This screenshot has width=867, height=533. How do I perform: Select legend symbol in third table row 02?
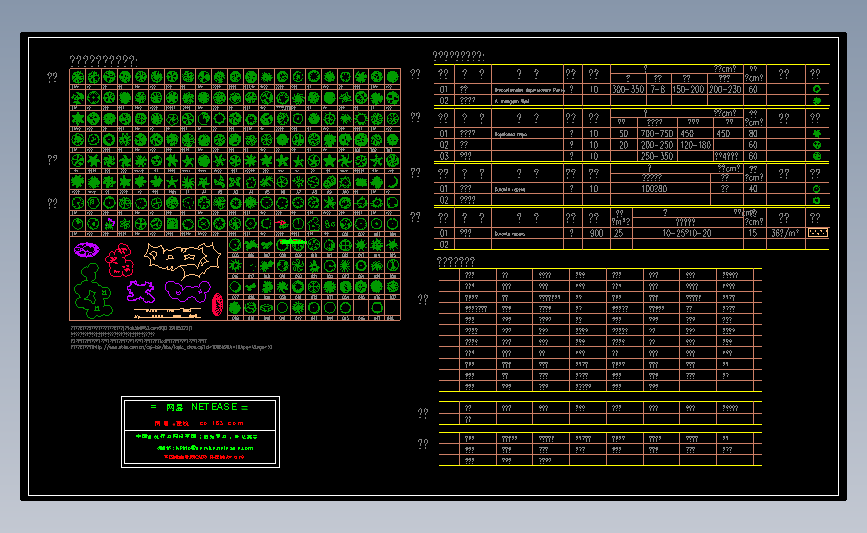coord(817,200)
